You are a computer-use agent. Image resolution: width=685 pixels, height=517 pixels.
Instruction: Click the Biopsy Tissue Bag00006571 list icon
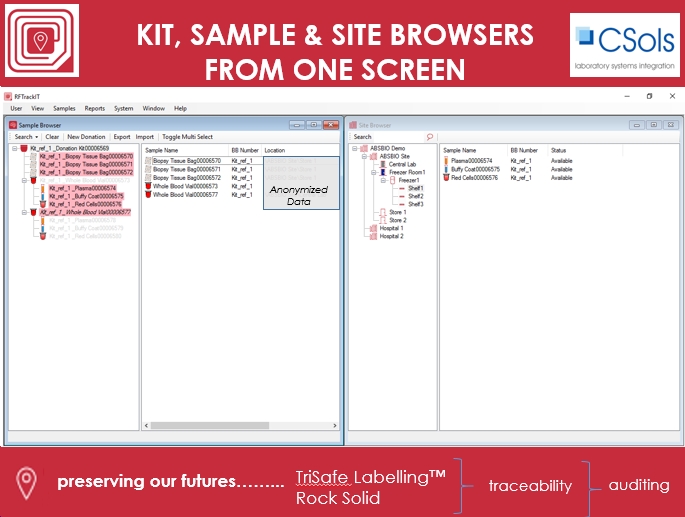click(x=148, y=169)
